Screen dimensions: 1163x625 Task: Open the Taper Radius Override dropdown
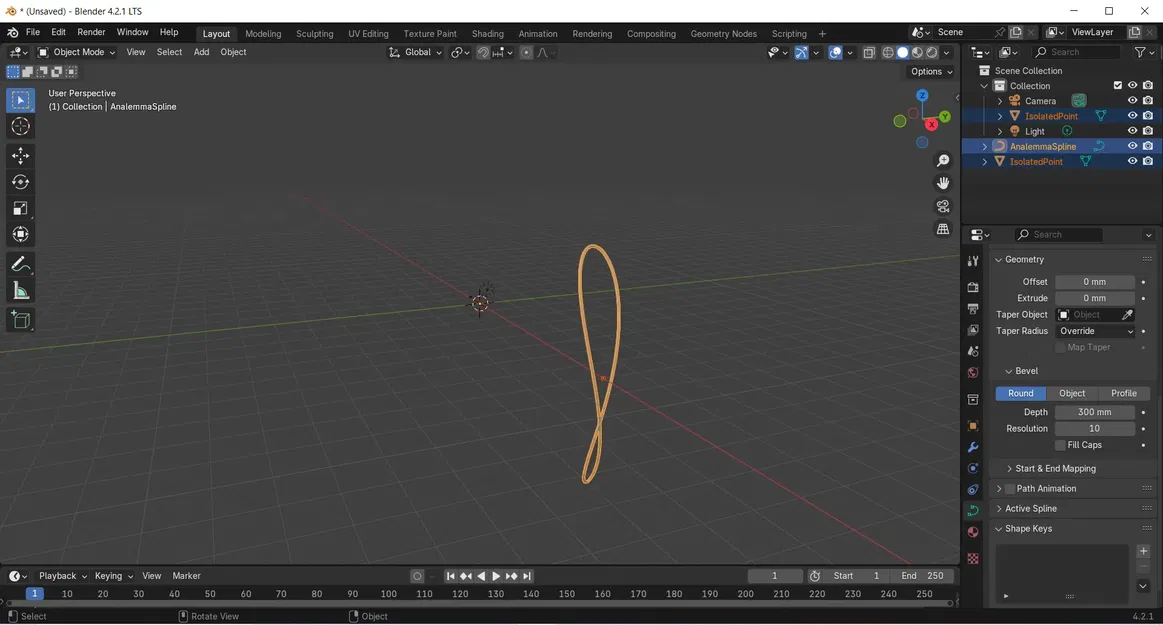click(1096, 331)
